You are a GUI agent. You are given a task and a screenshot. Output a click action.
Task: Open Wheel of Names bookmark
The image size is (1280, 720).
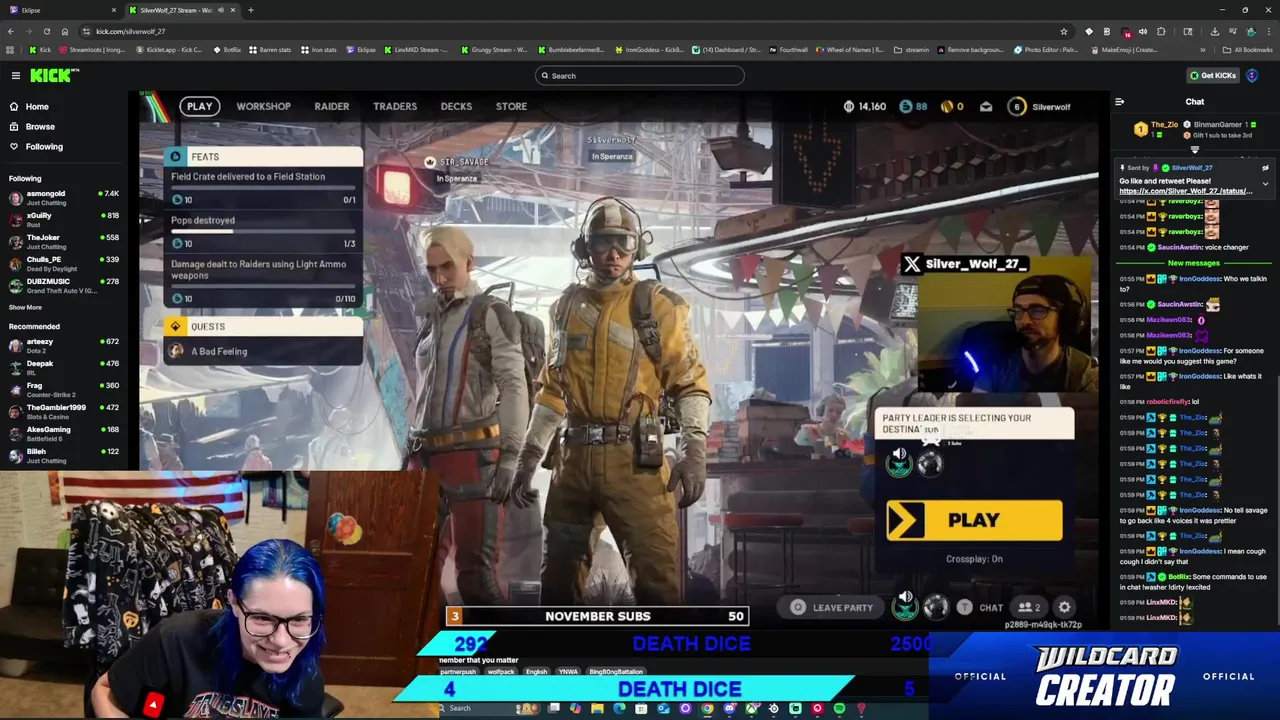(x=850, y=50)
